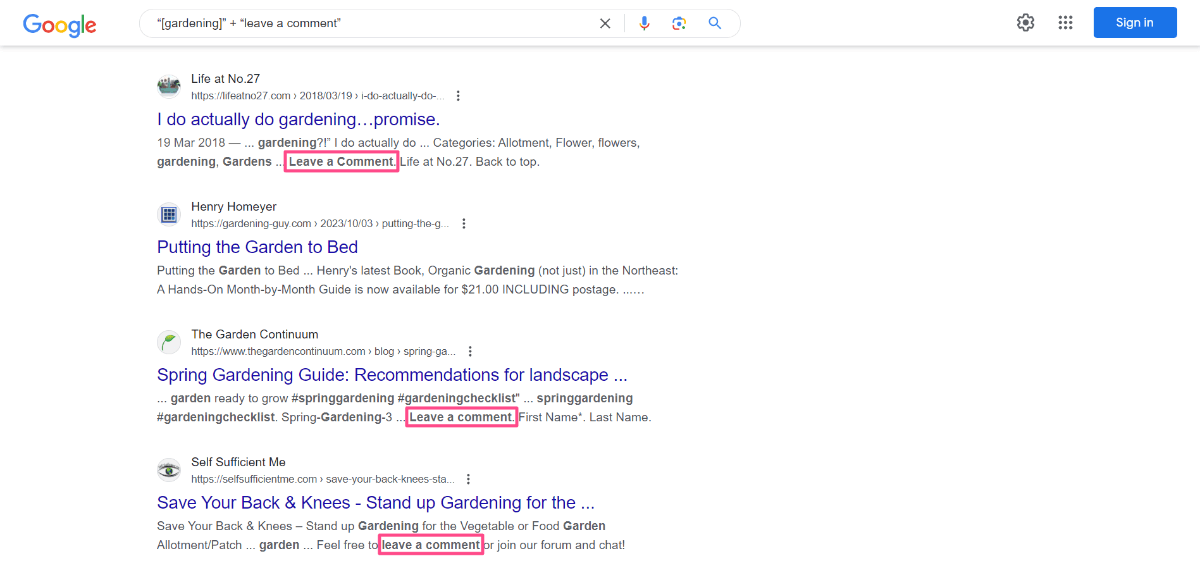Click 'Leave a Comment' in Life at No.27 snippet
This screenshot has width=1200, height=576.
tap(341, 162)
